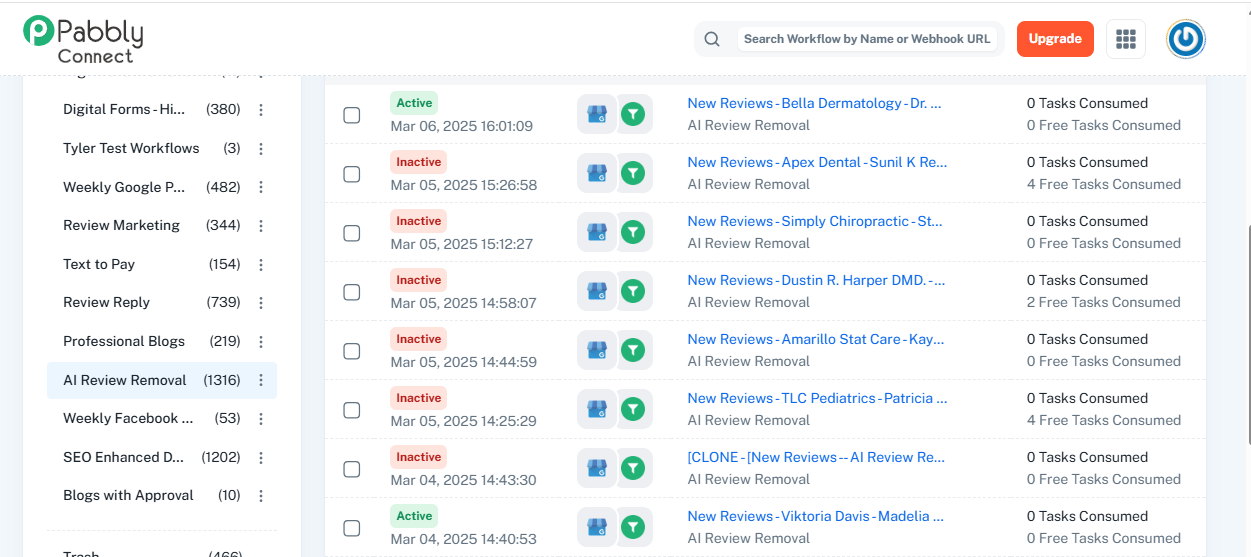Open New Reviews - Bella Dermatology workflow link

click(814, 103)
